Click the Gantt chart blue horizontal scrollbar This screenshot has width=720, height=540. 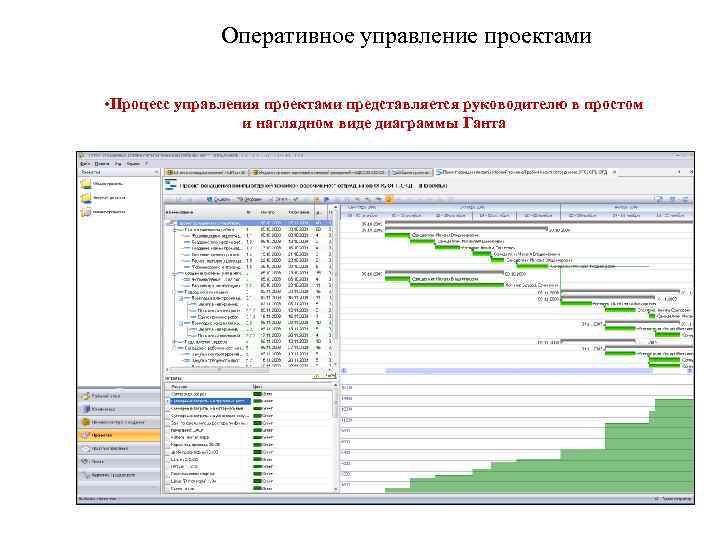coord(519,371)
